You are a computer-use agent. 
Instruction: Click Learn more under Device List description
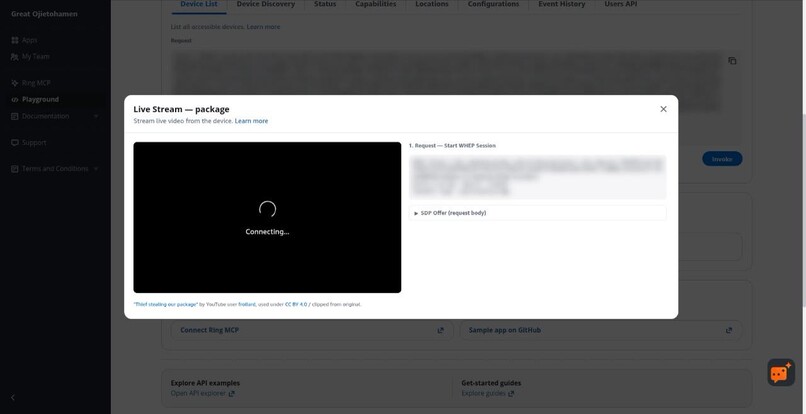(x=263, y=27)
